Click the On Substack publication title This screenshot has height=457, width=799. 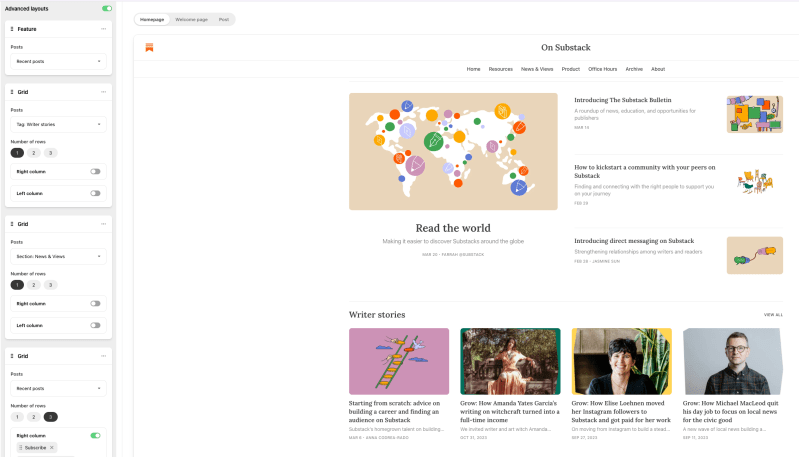(566, 47)
